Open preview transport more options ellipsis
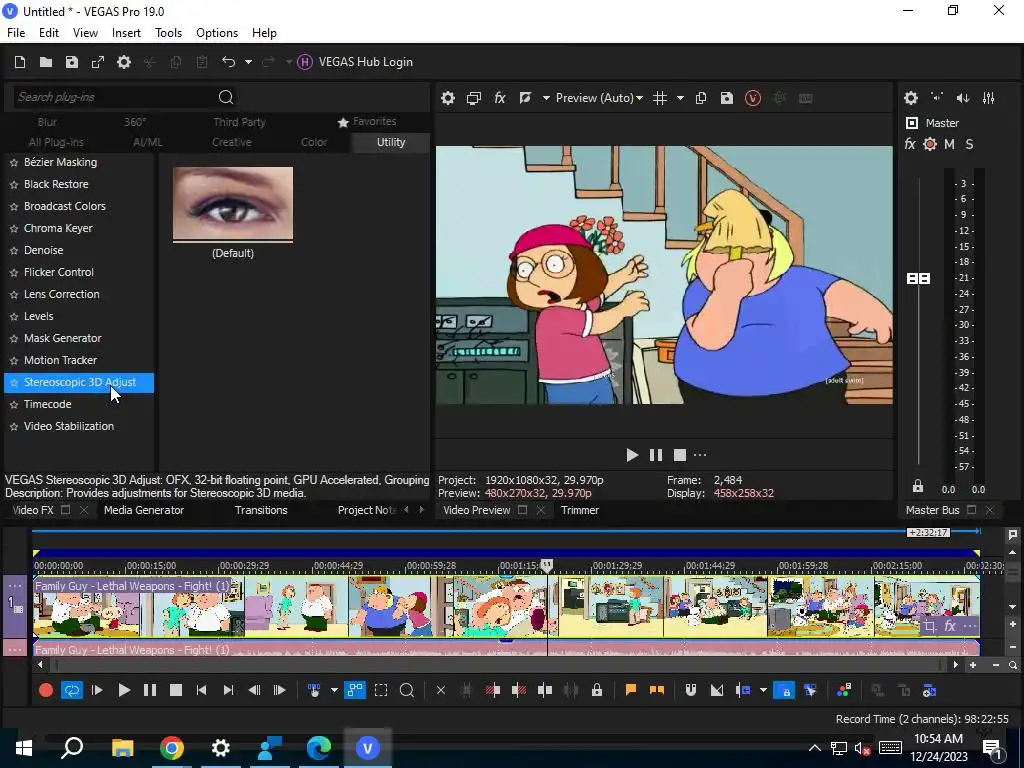 (700, 455)
